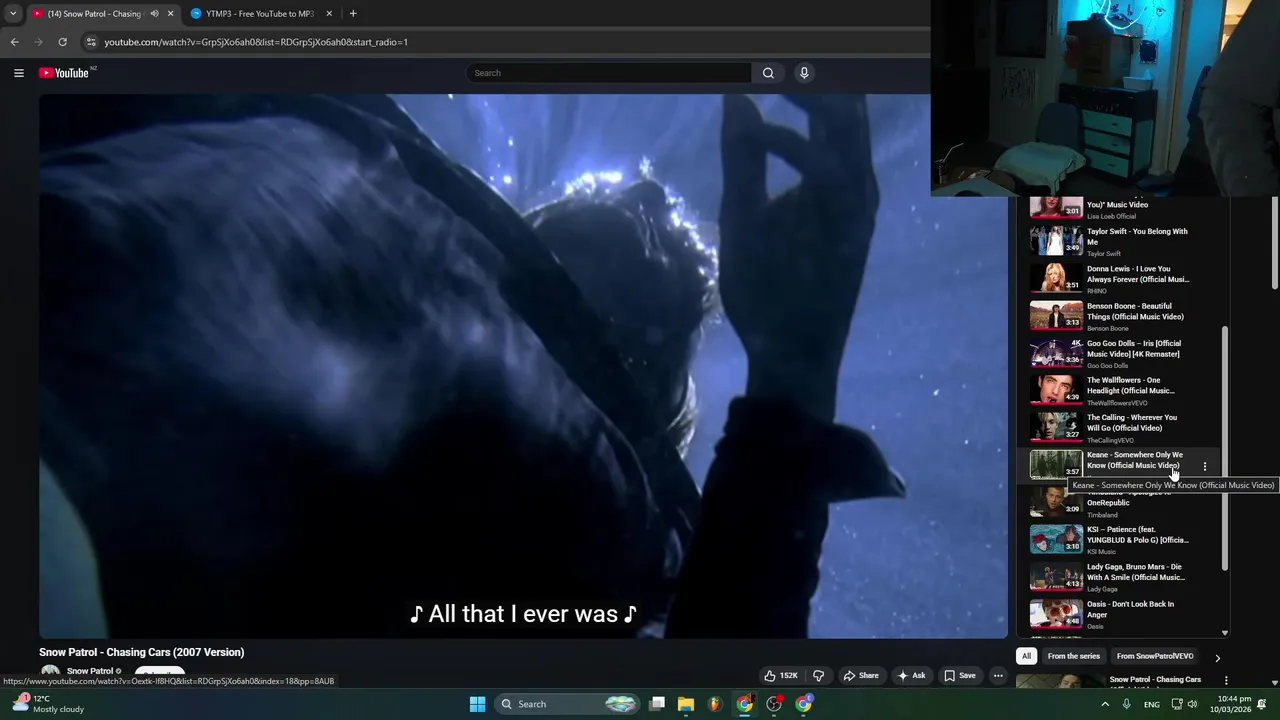Click the taskbar Search box
Viewport: 1280px width, 720px height.
click(x=567, y=704)
